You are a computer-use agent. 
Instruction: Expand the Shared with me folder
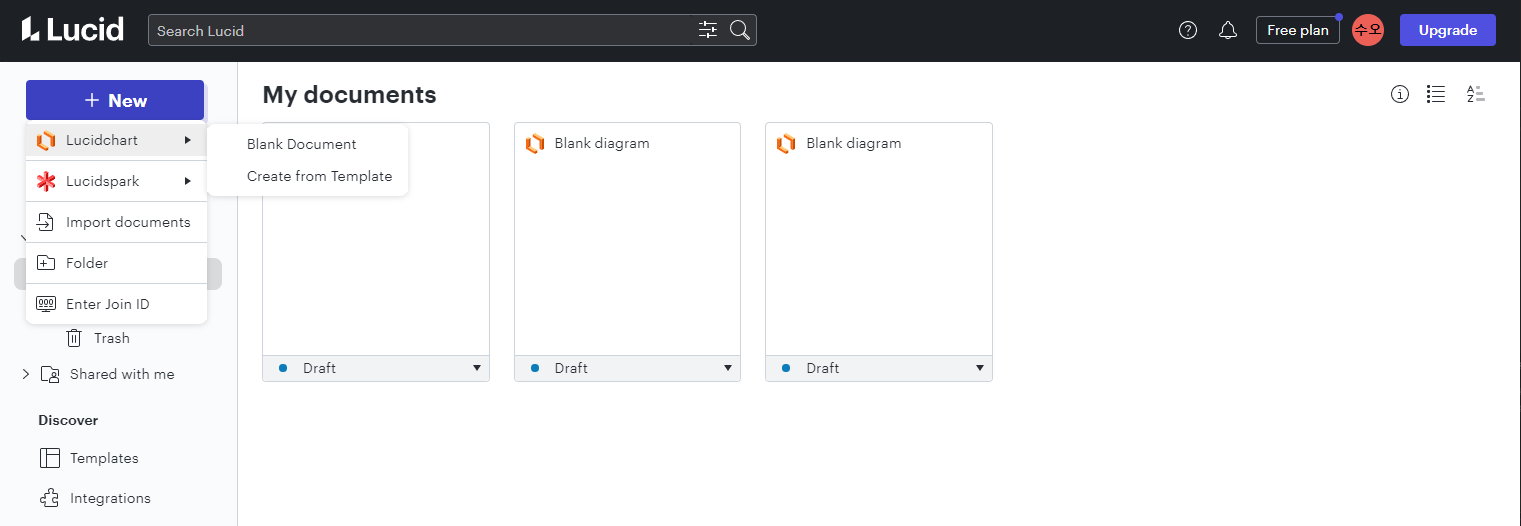tap(26, 374)
